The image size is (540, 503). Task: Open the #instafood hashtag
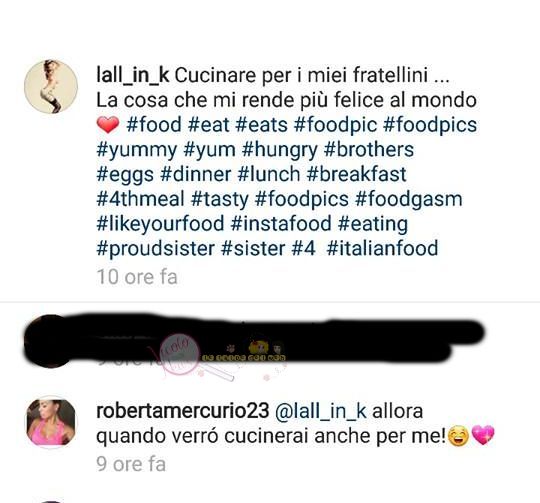pos(281,223)
